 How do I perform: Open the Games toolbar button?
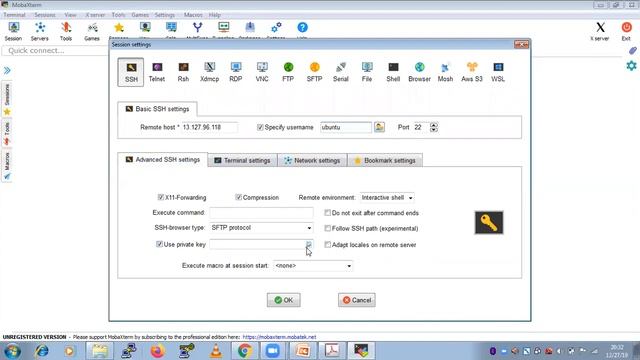click(x=92, y=31)
